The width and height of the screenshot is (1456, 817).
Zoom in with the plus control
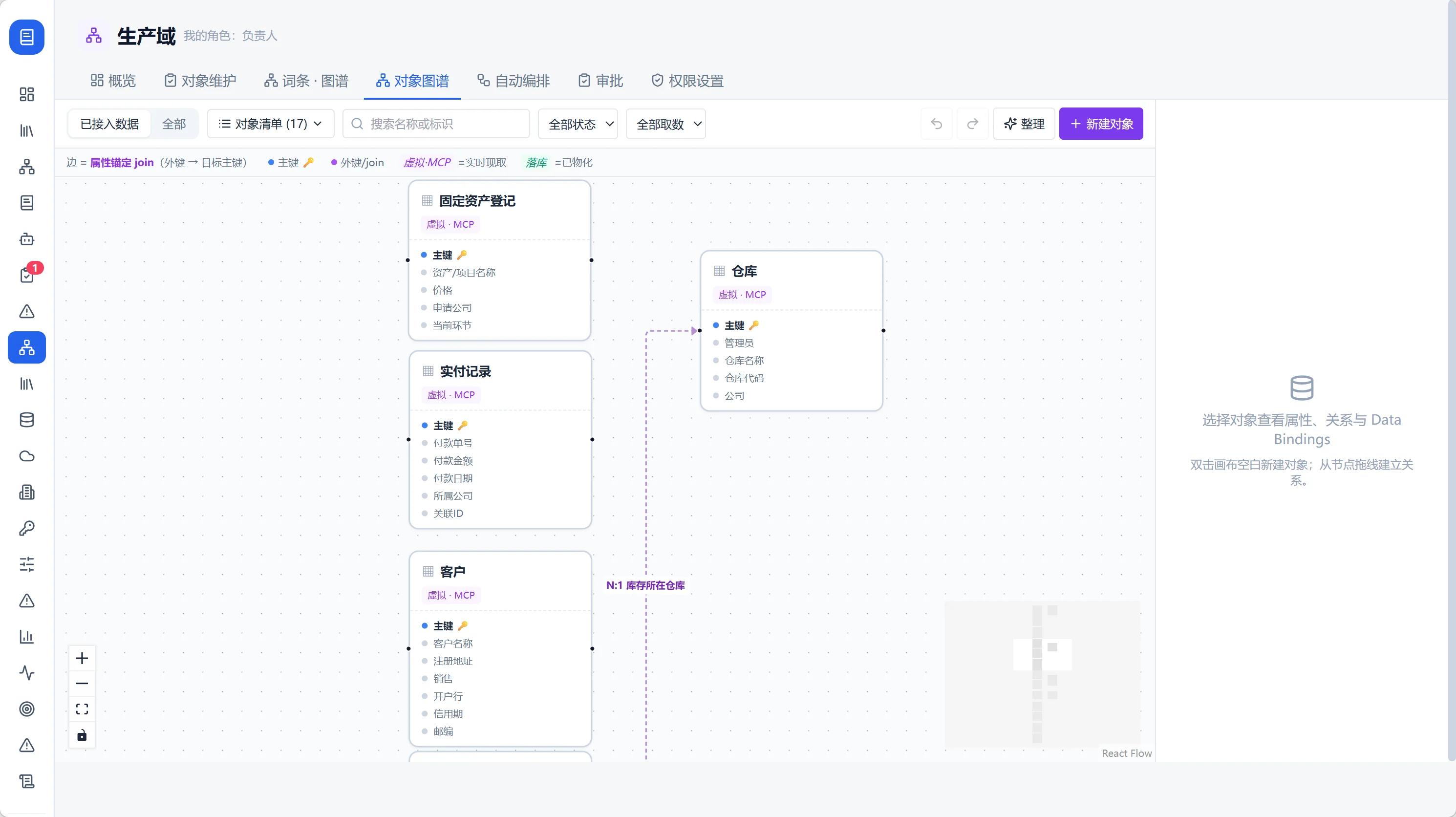click(x=82, y=658)
